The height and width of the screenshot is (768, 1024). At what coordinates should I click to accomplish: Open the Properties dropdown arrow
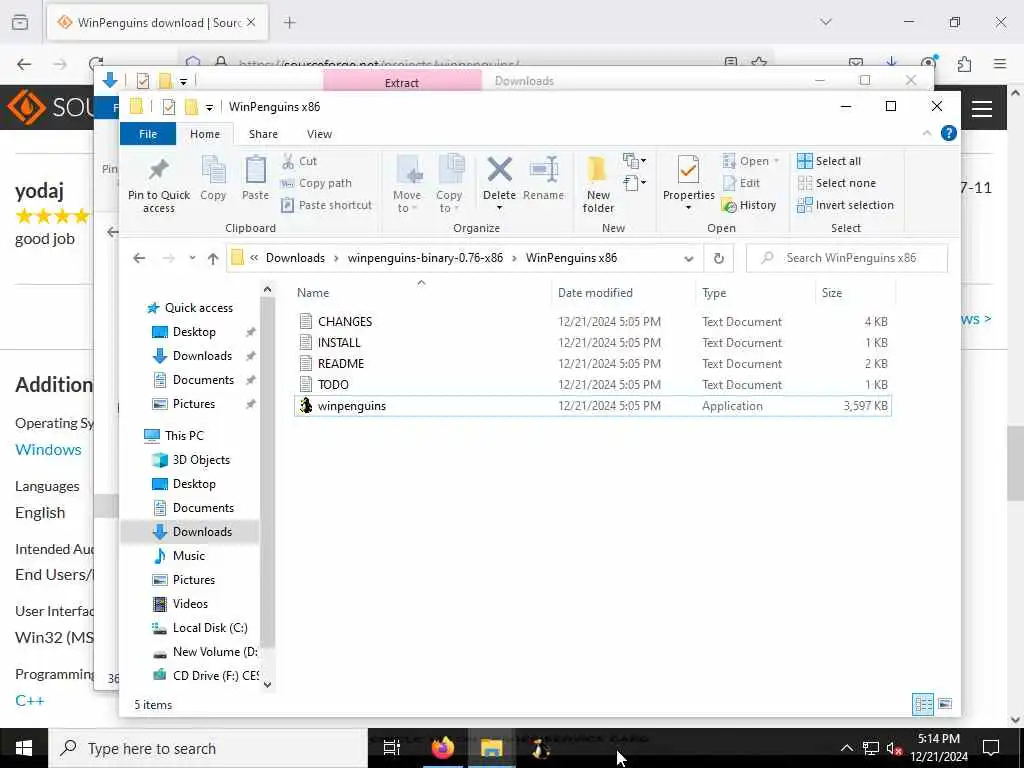pyautogui.click(x=688, y=208)
